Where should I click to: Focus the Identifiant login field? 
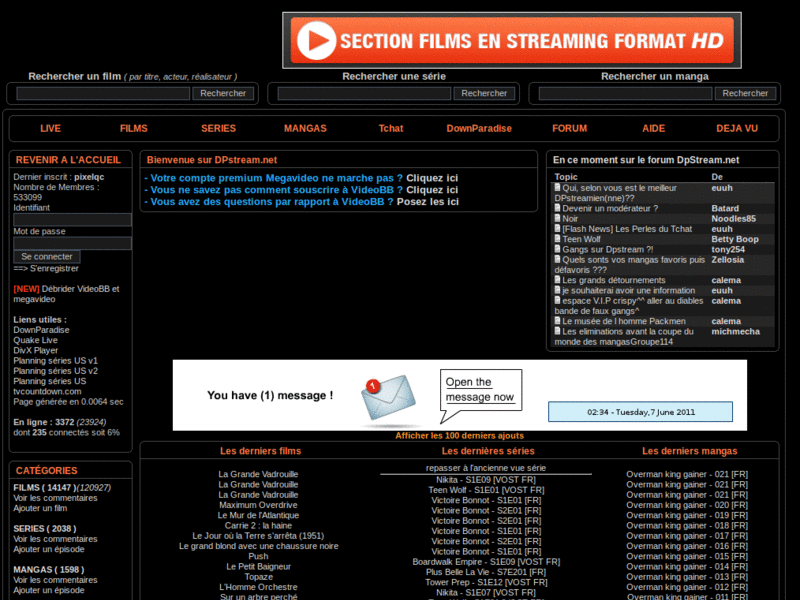[x=72, y=220]
